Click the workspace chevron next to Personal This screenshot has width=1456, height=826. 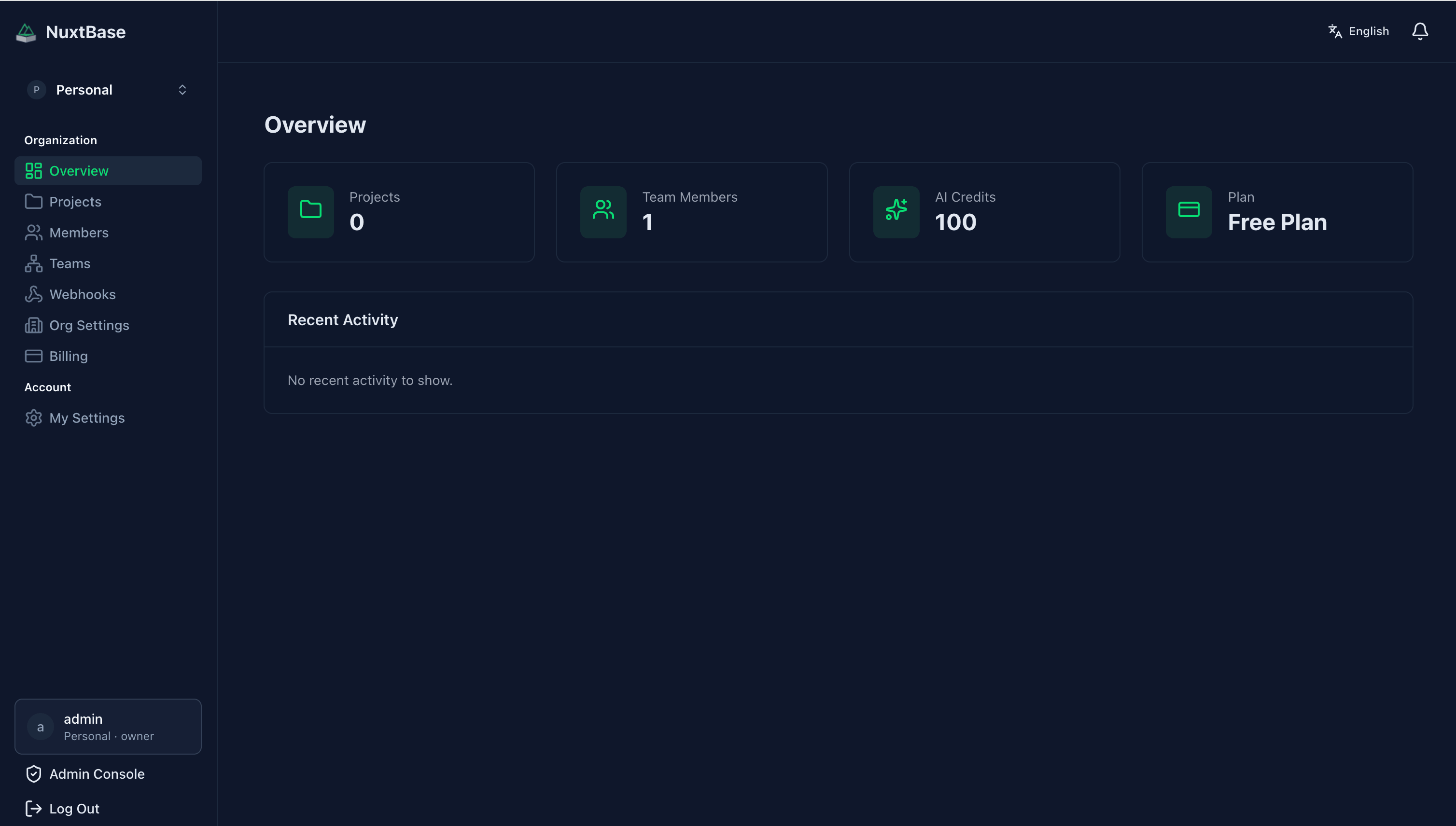pyautogui.click(x=182, y=90)
